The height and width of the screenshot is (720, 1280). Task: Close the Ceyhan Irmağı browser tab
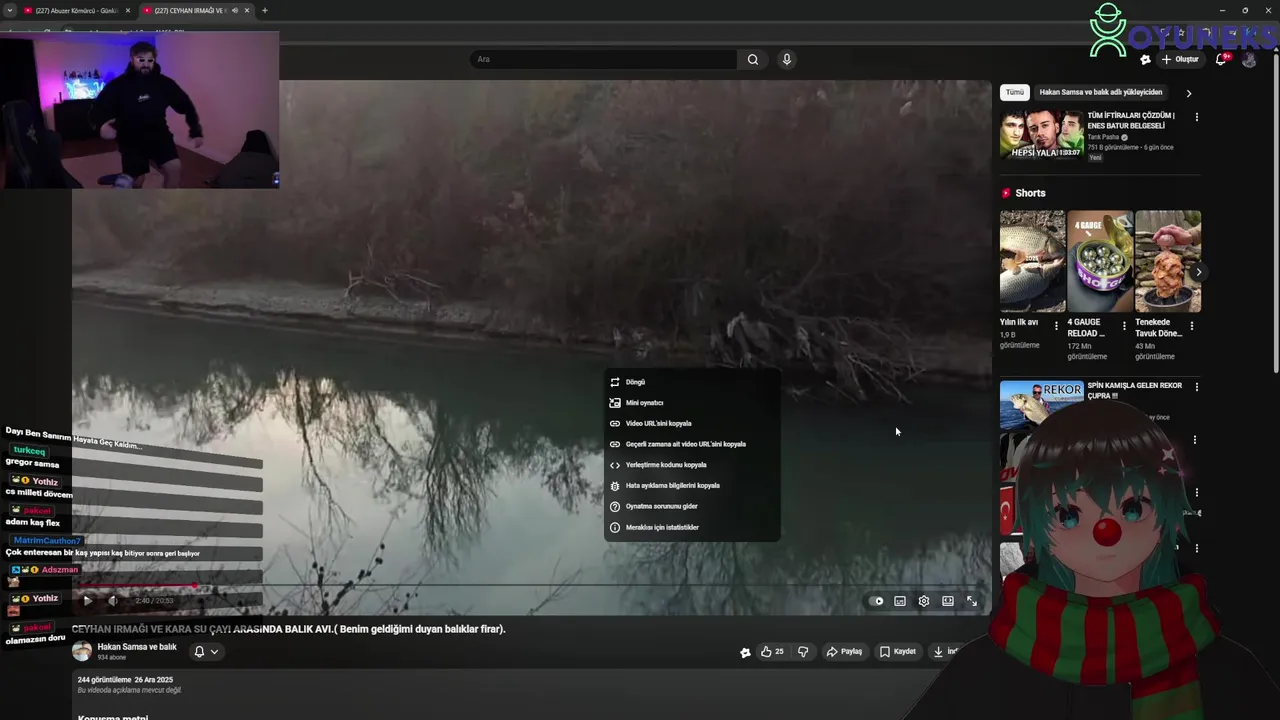pos(247,10)
